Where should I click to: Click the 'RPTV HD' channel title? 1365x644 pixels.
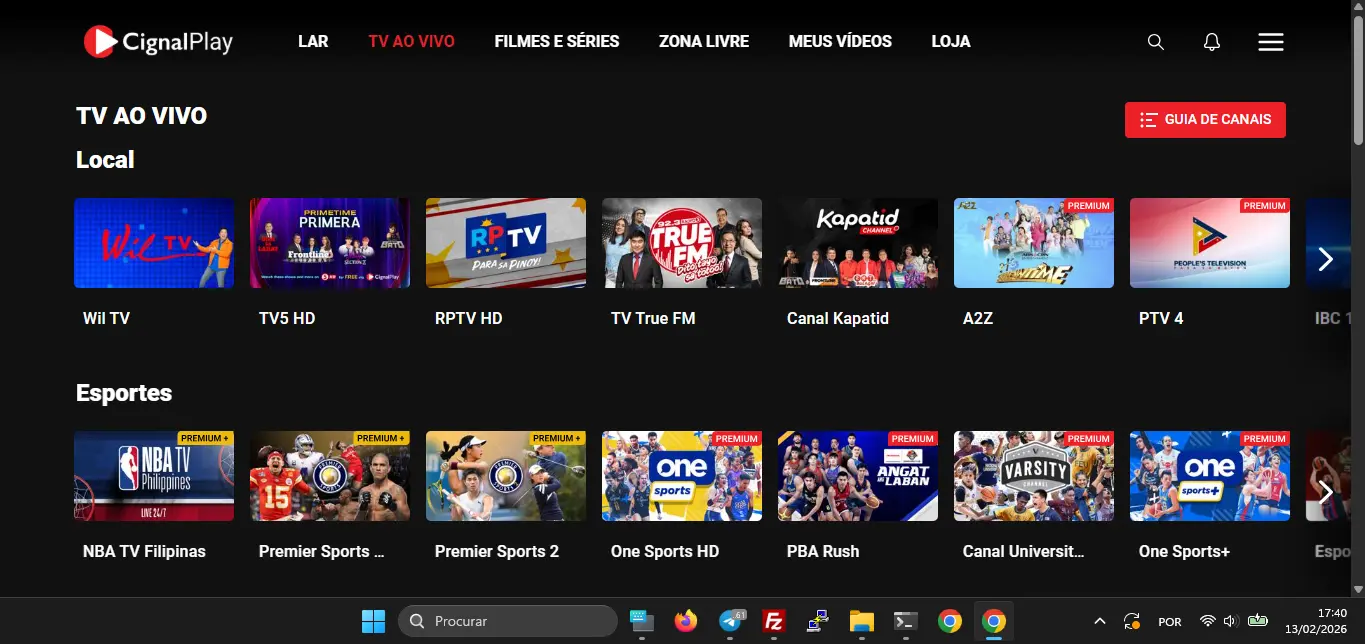pos(469,318)
